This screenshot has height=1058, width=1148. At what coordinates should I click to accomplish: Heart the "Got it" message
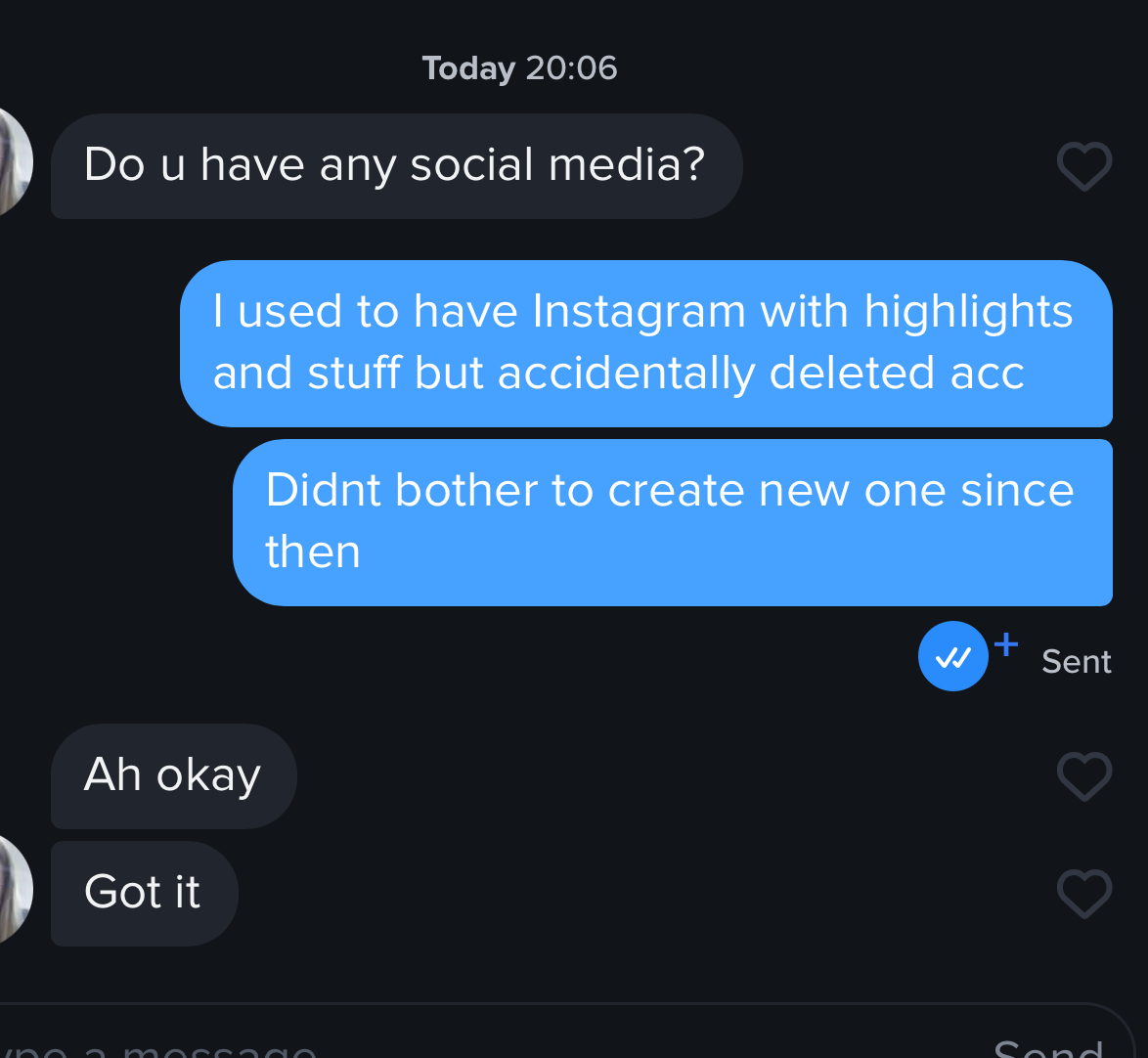pyautogui.click(x=1084, y=894)
